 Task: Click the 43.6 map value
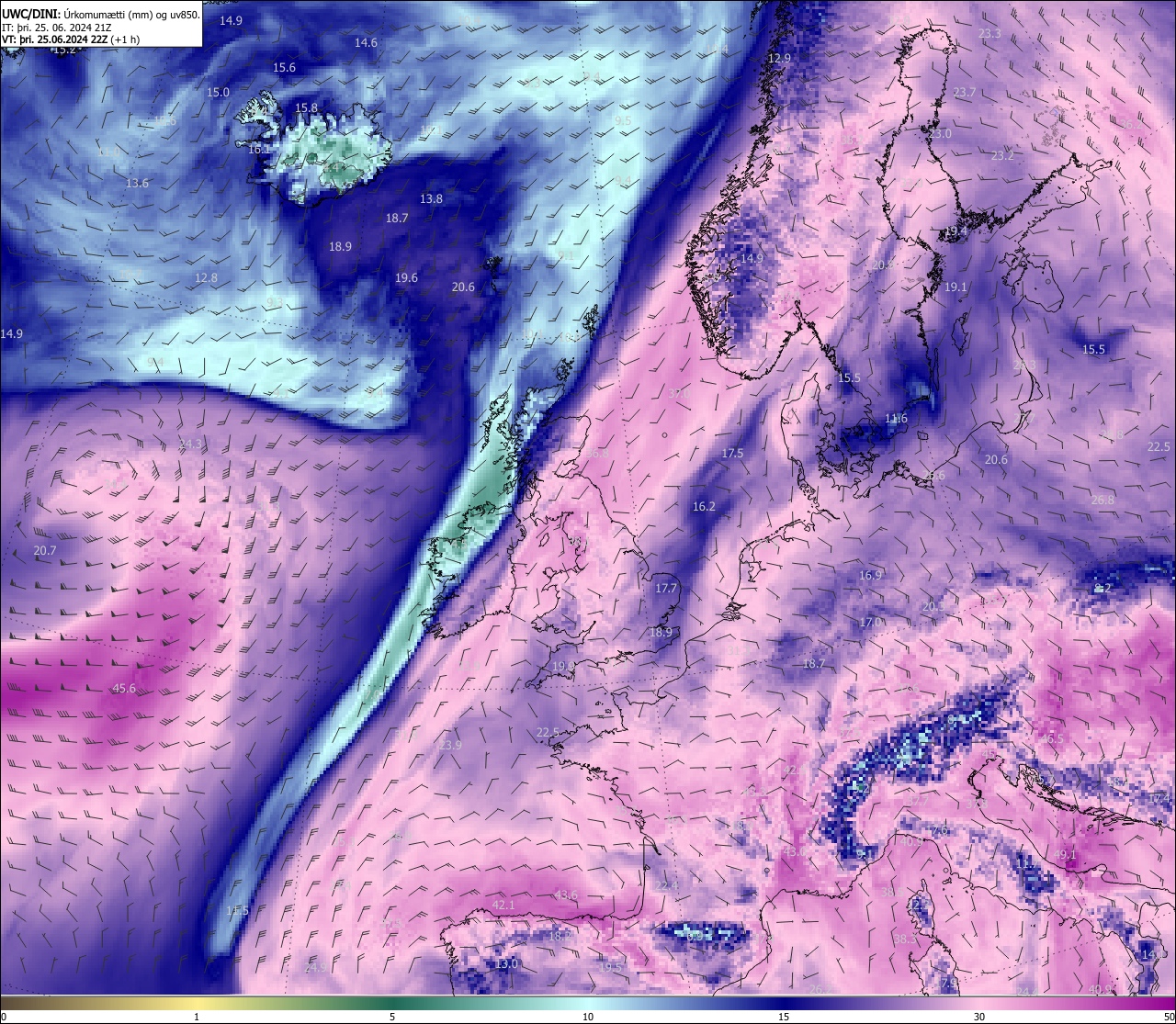pos(566,895)
